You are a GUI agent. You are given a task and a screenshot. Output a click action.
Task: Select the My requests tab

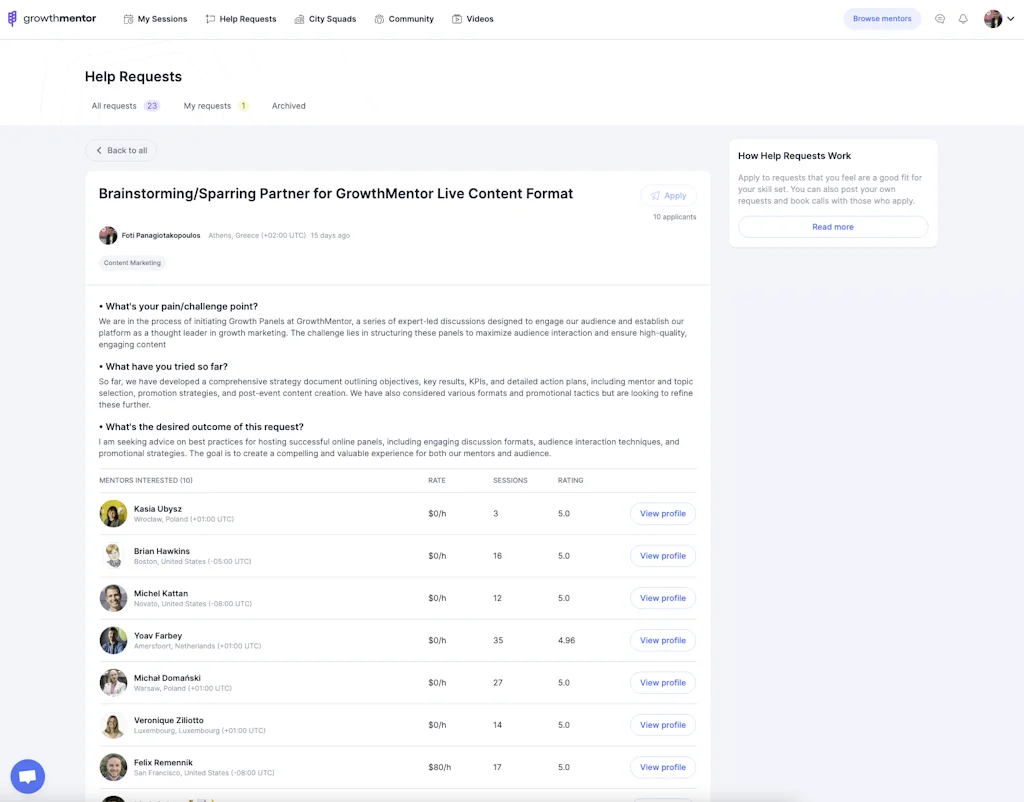pyautogui.click(x=207, y=105)
